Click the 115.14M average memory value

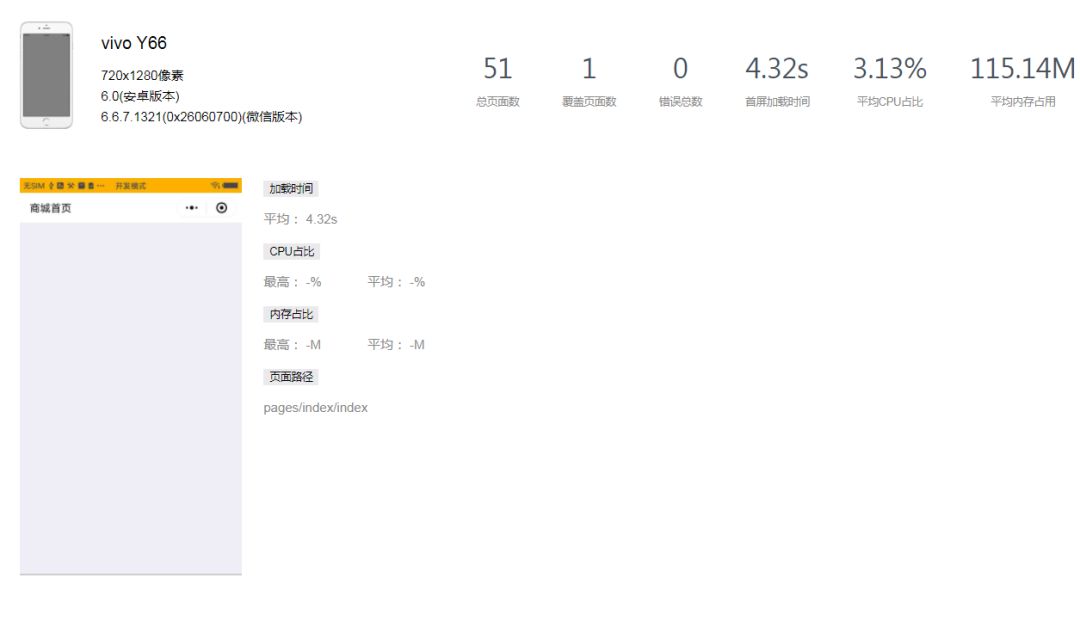click(x=1022, y=68)
